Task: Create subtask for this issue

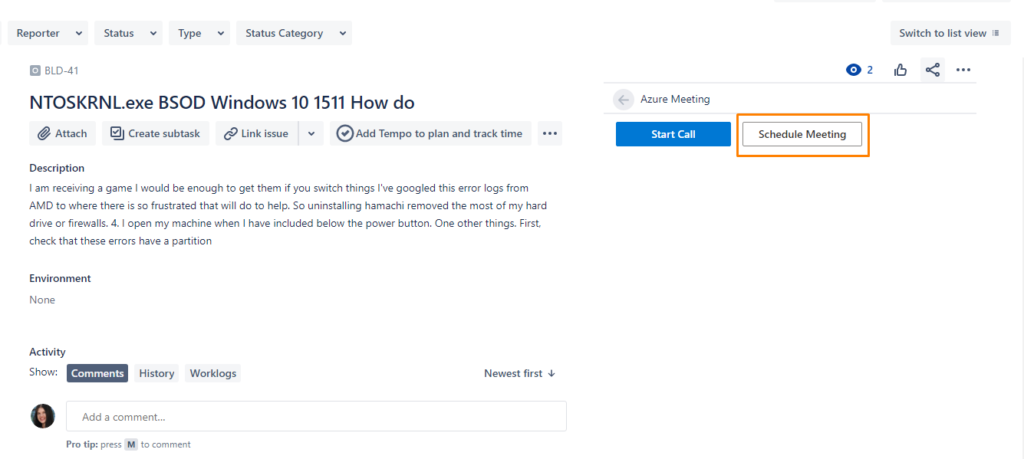Action: tap(156, 133)
